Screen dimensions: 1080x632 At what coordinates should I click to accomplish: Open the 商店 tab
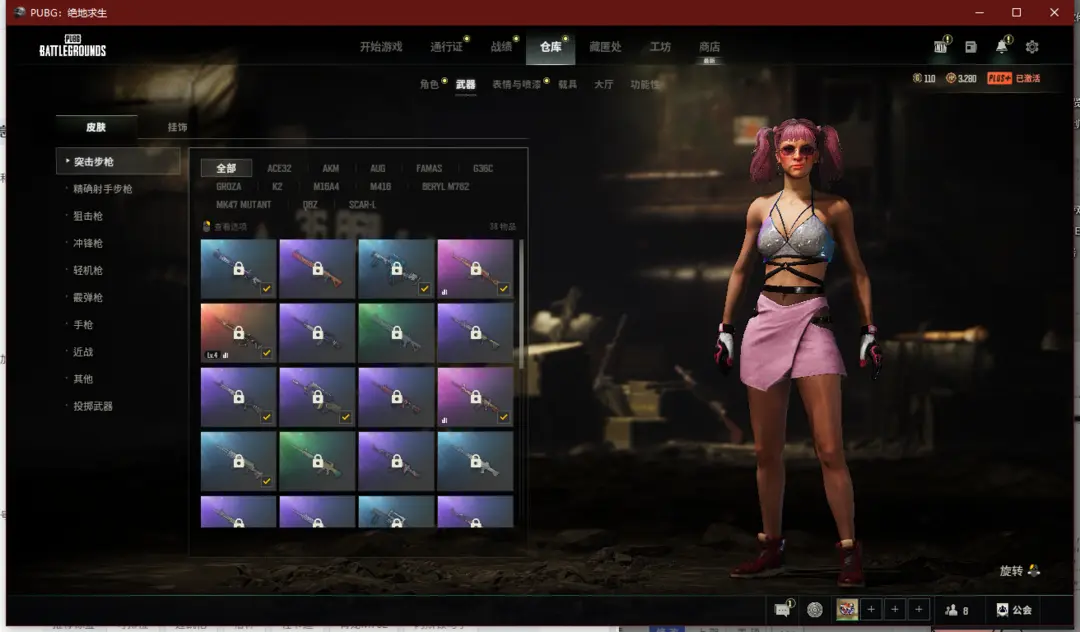tap(709, 47)
